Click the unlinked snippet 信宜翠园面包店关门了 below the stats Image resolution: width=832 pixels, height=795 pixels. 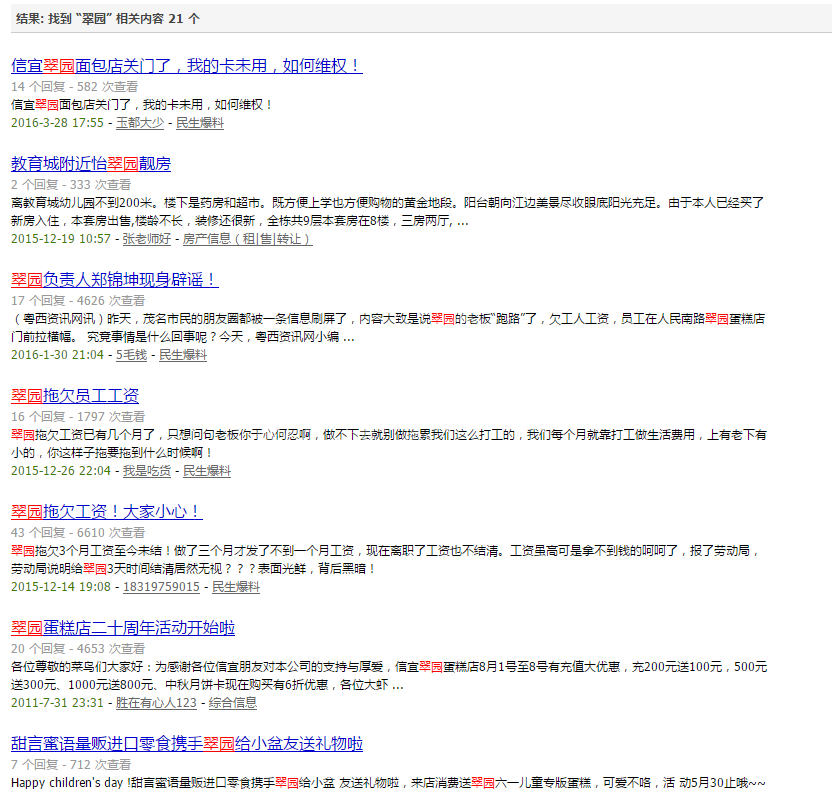[x=142, y=105]
